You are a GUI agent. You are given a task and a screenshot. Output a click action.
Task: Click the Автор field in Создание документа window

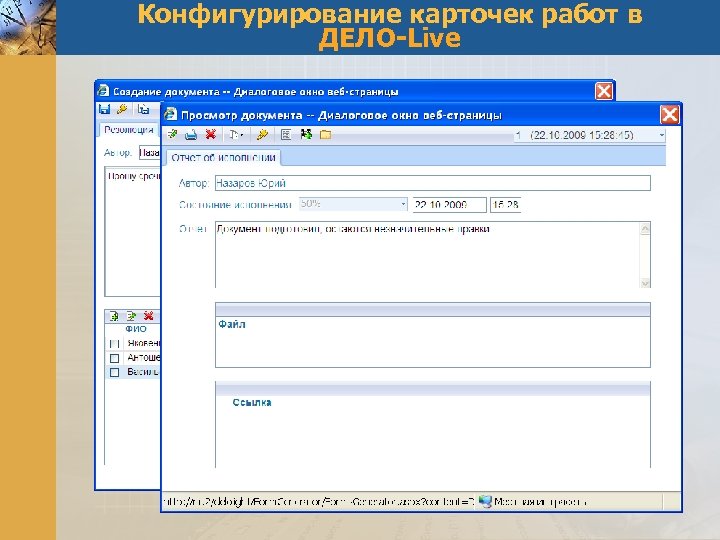(x=150, y=152)
